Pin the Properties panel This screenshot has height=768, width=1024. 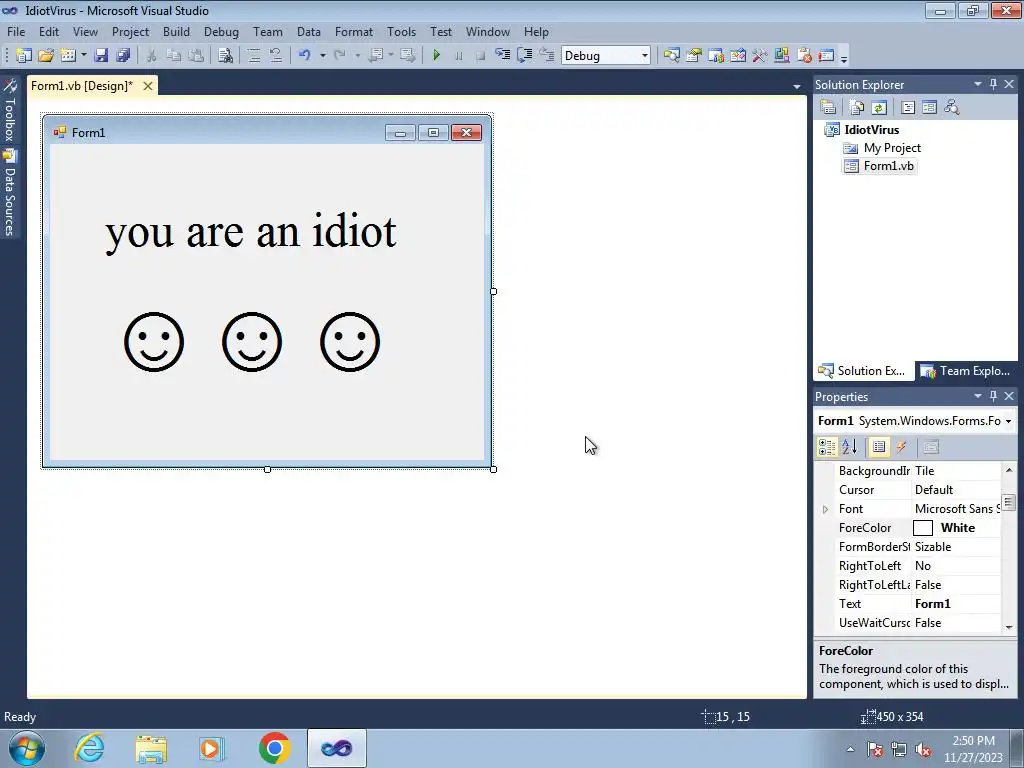(993, 396)
